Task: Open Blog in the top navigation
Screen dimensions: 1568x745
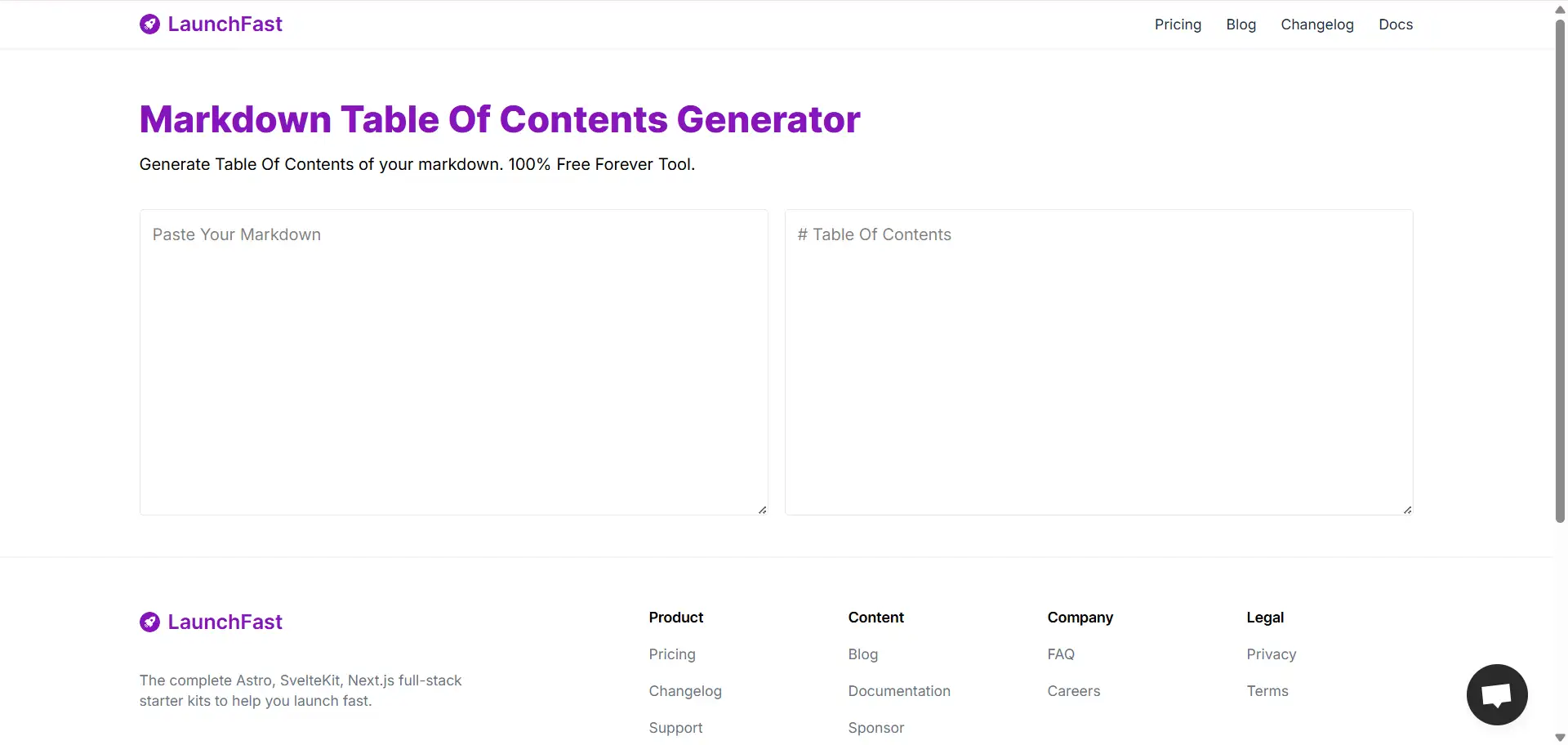Action: [x=1241, y=25]
